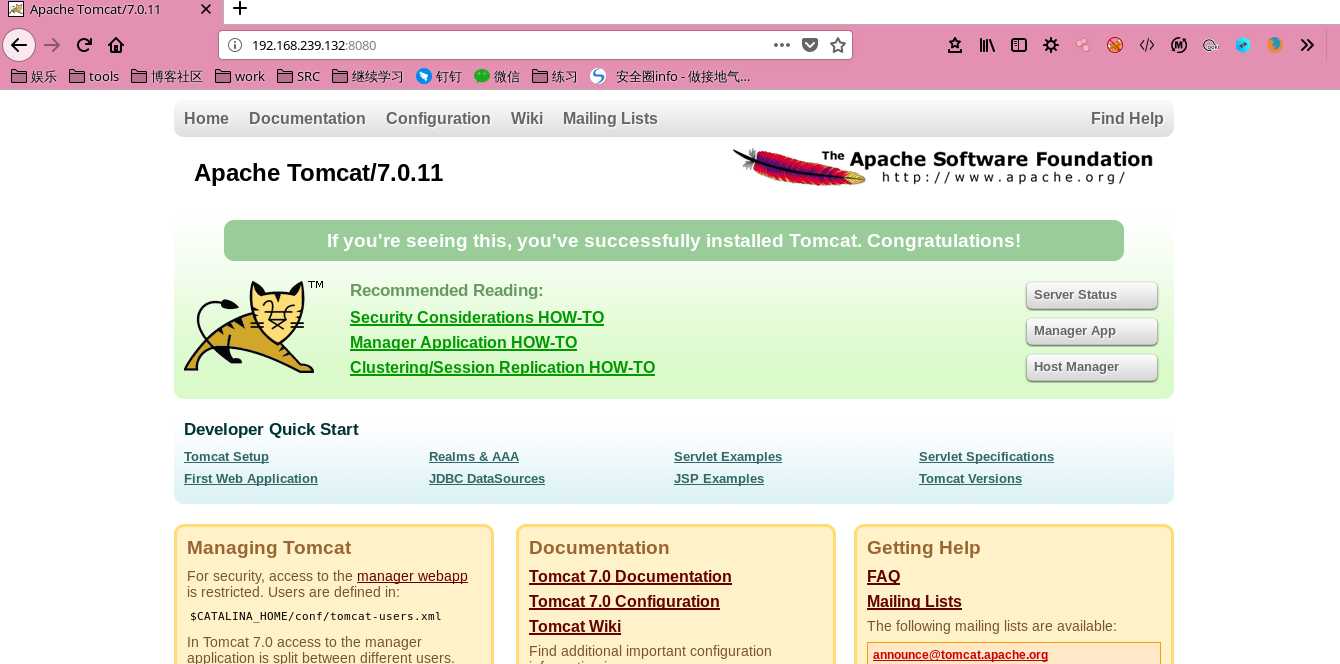This screenshot has height=664, width=1340.
Task: Open page actions three-dot menu
Action: pyautogui.click(x=782, y=45)
